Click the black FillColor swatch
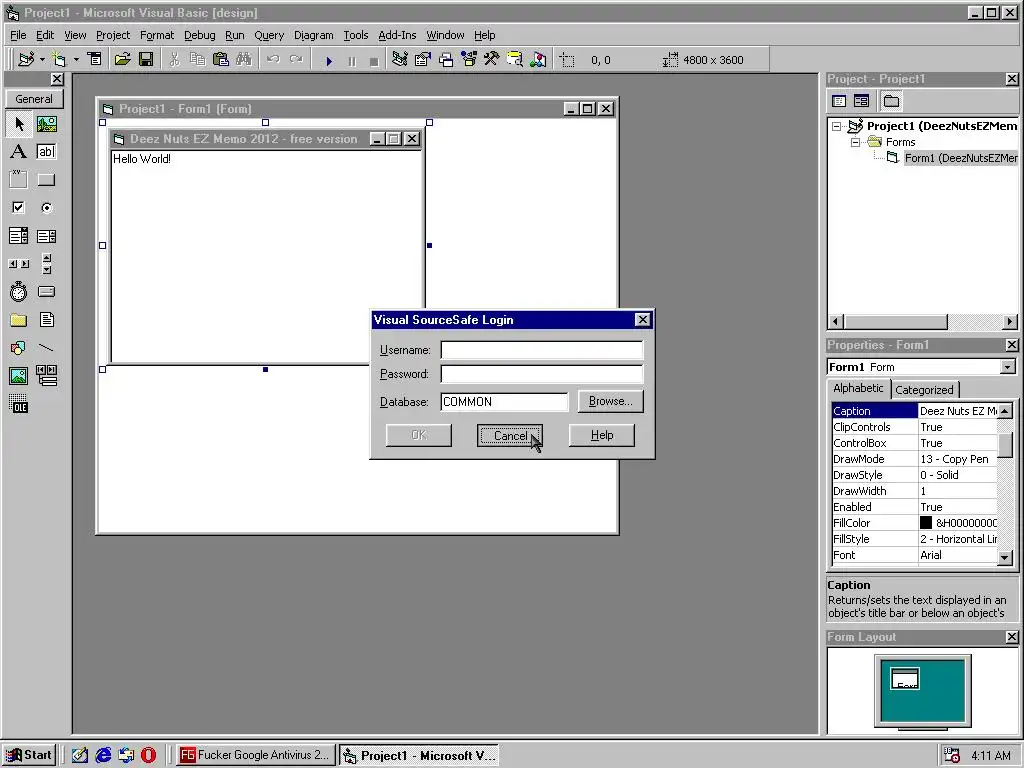The image size is (1024, 768). click(x=926, y=523)
